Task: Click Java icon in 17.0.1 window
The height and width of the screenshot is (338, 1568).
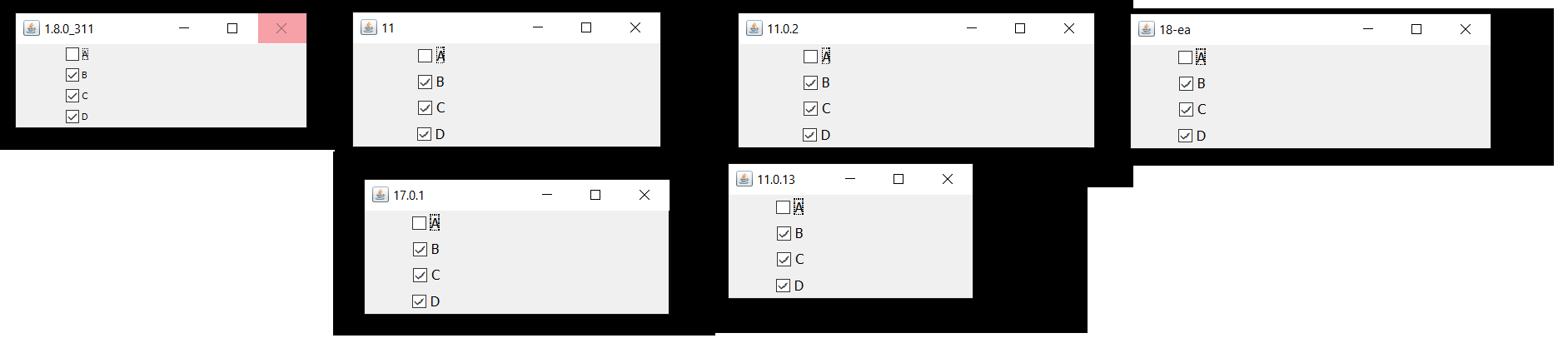Action: (380, 195)
